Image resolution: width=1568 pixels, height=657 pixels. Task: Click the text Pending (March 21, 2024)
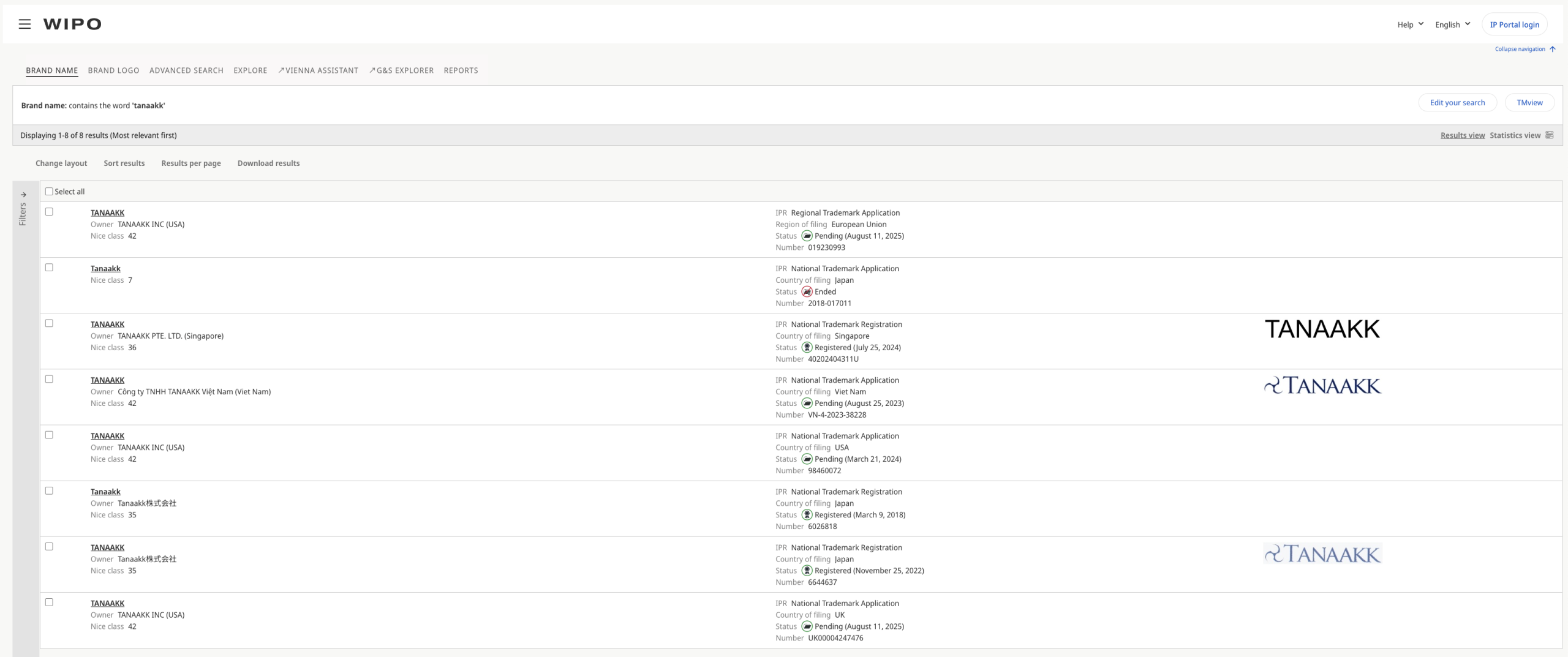click(858, 459)
